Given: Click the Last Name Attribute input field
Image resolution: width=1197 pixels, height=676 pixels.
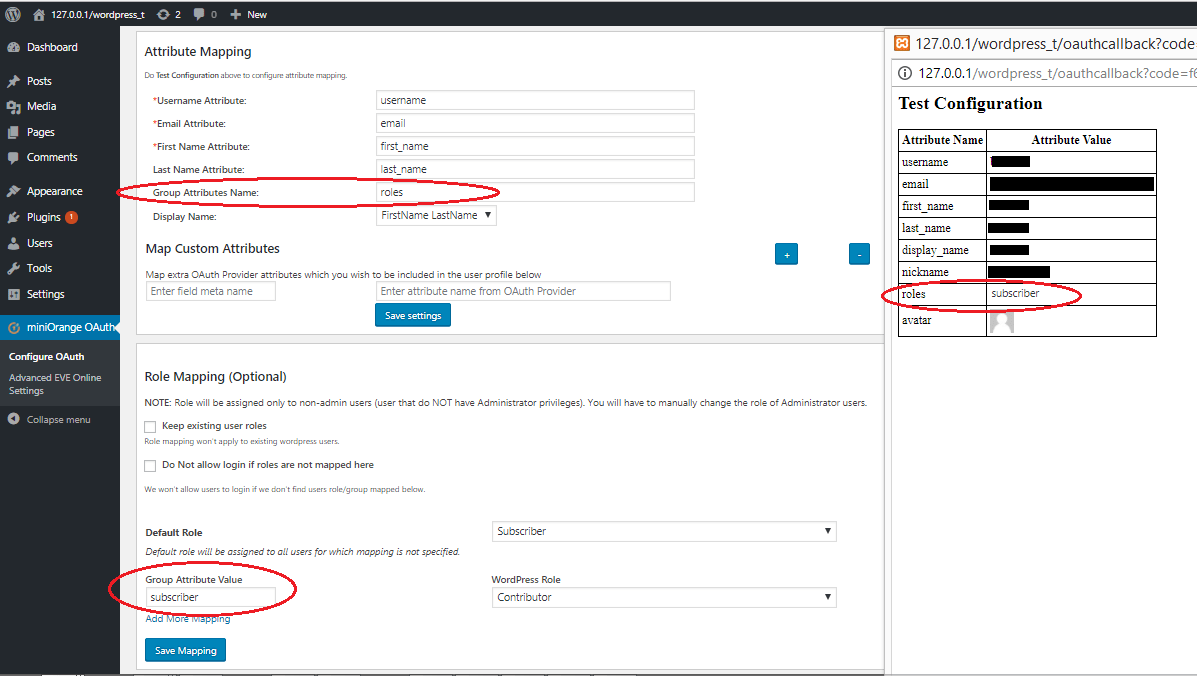Looking at the screenshot, I should coord(535,169).
